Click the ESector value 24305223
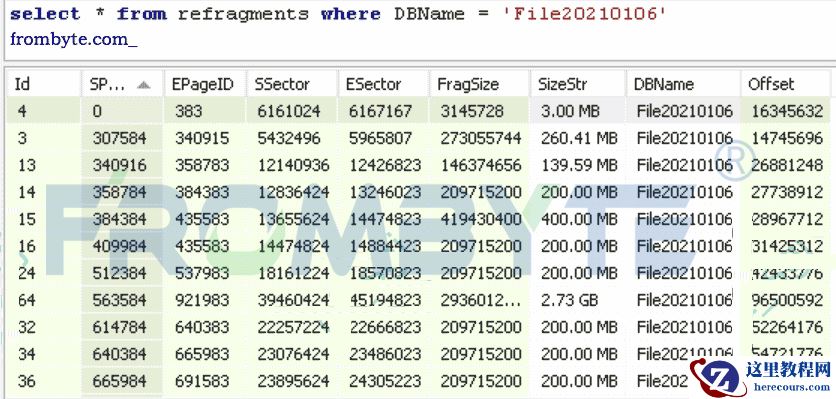Screen dimensions: 836x399 [x=385, y=381]
